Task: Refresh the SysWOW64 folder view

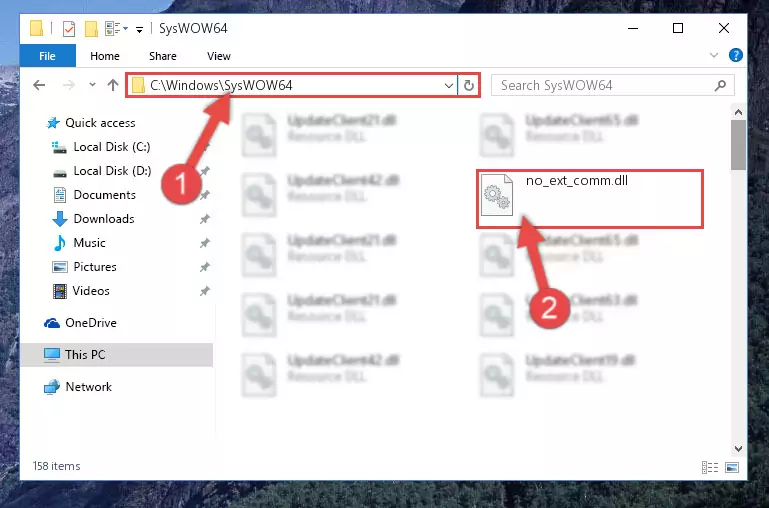Action: coord(469,86)
